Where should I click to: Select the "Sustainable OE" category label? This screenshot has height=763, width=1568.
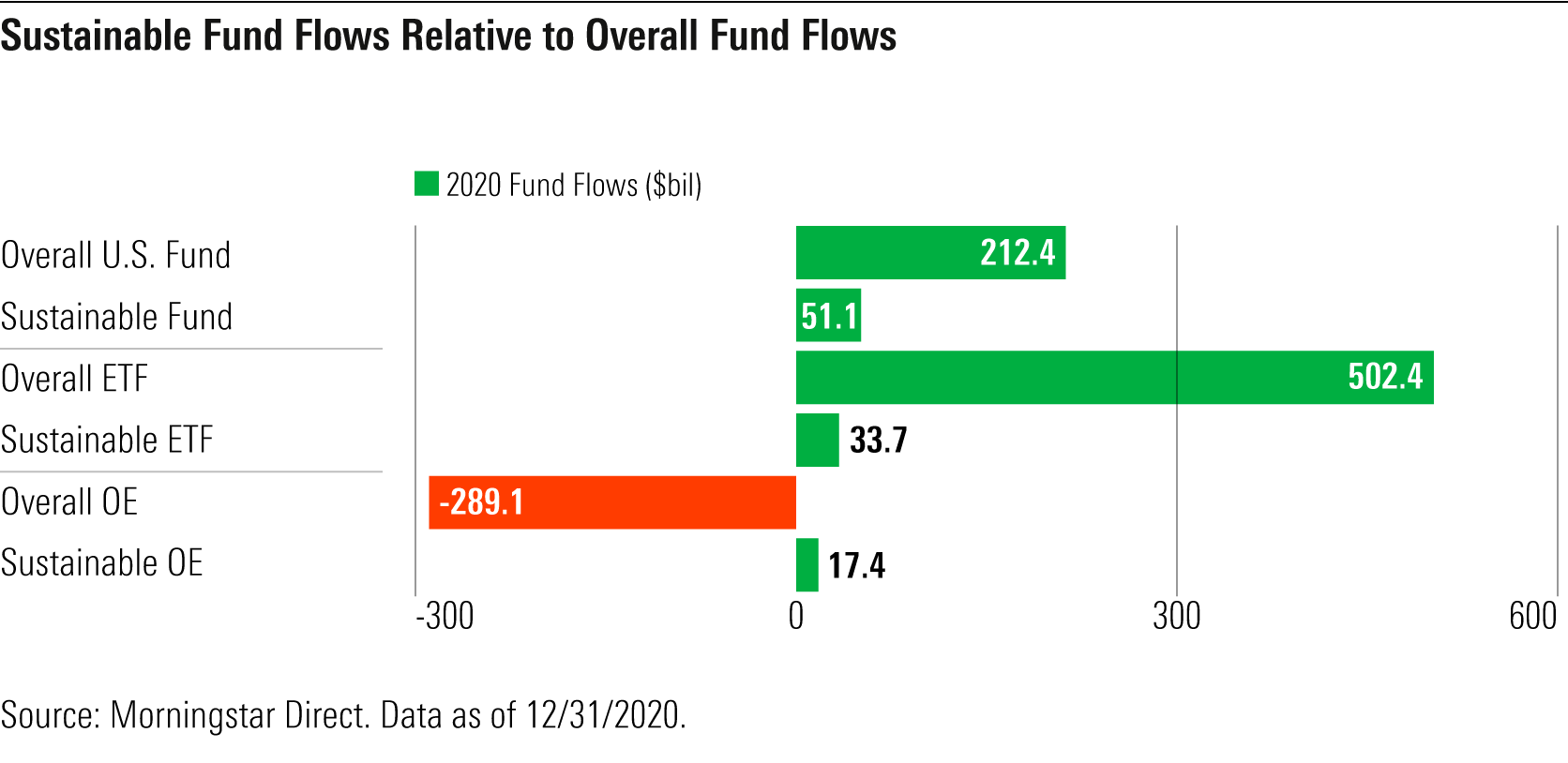[x=101, y=563]
